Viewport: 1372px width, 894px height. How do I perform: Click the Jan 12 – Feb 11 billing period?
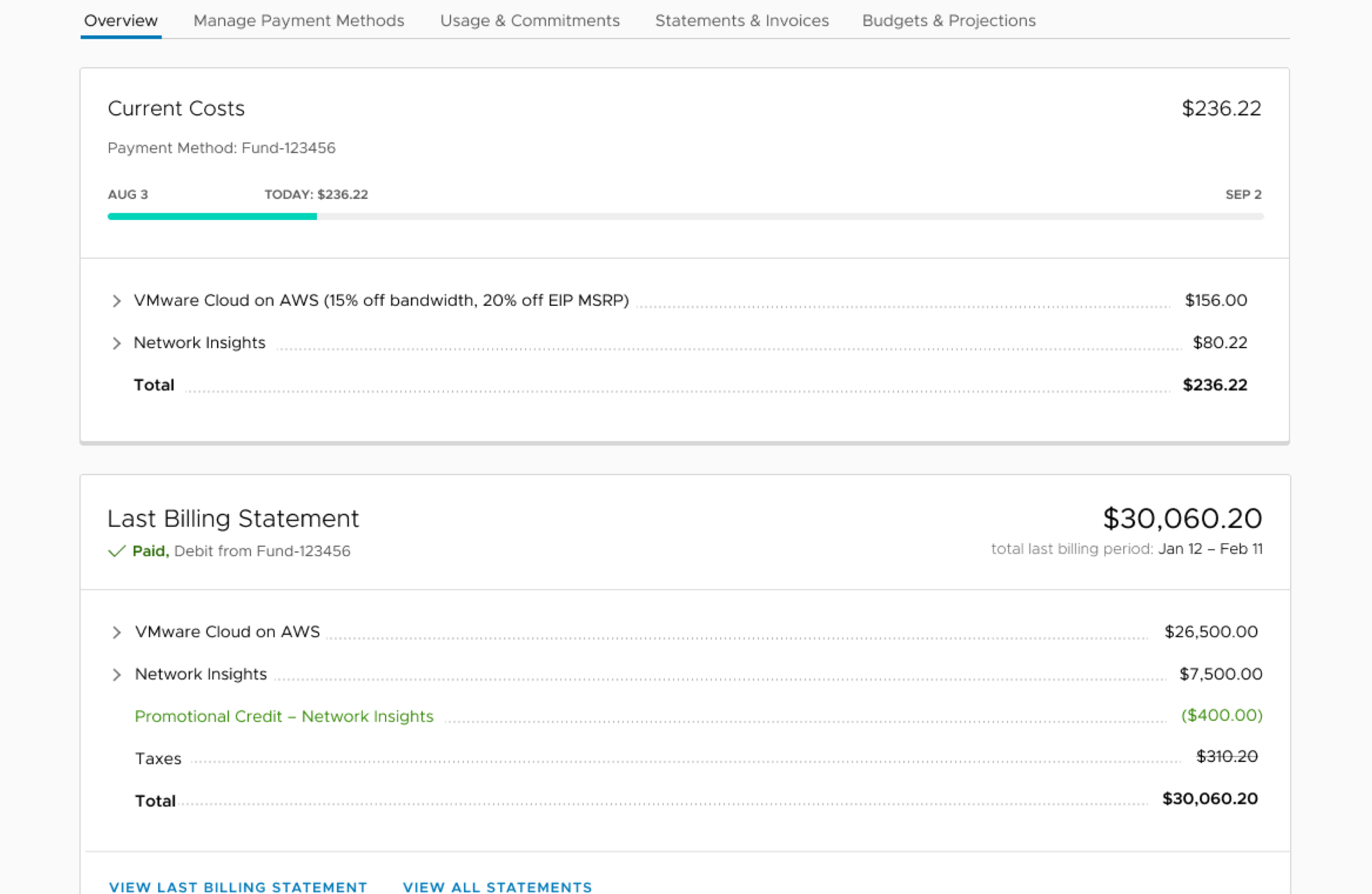coord(1211,549)
